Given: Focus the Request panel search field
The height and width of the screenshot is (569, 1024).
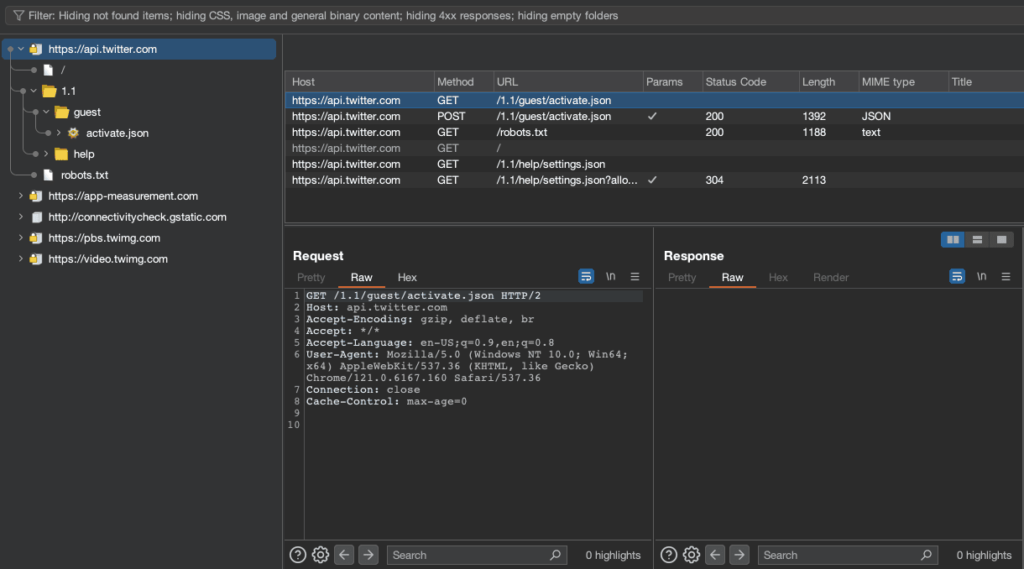Looking at the screenshot, I should (x=477, y=555).
